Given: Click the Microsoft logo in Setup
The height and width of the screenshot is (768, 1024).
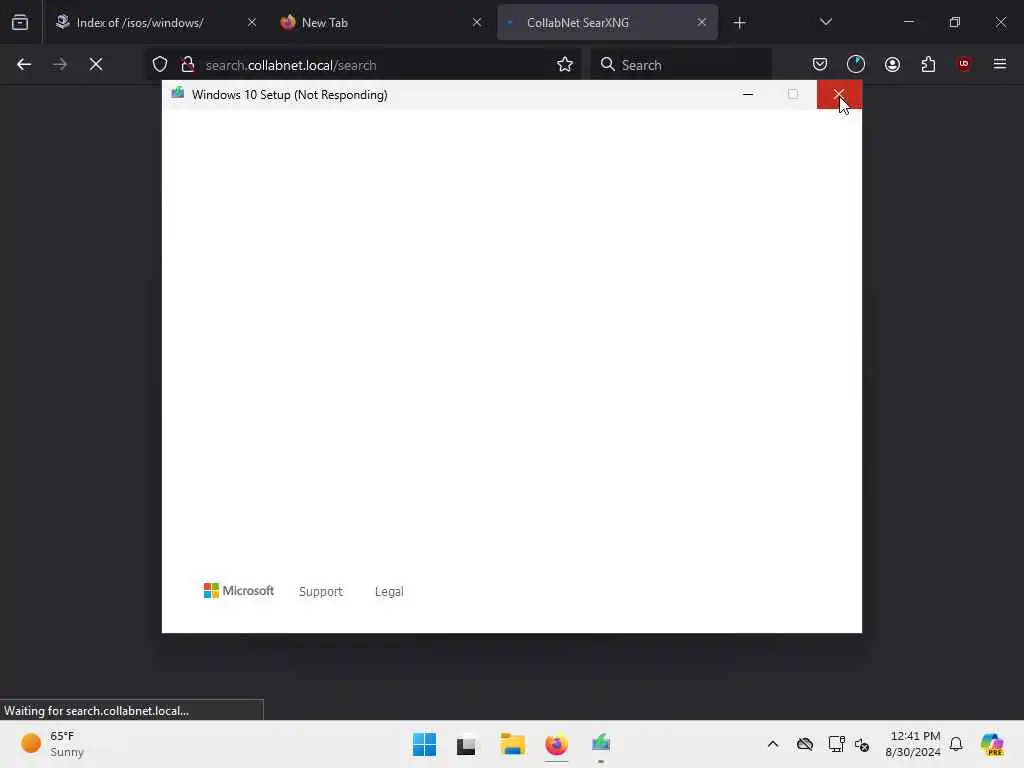Looking at the screenshot, I should tap(239, 591).
